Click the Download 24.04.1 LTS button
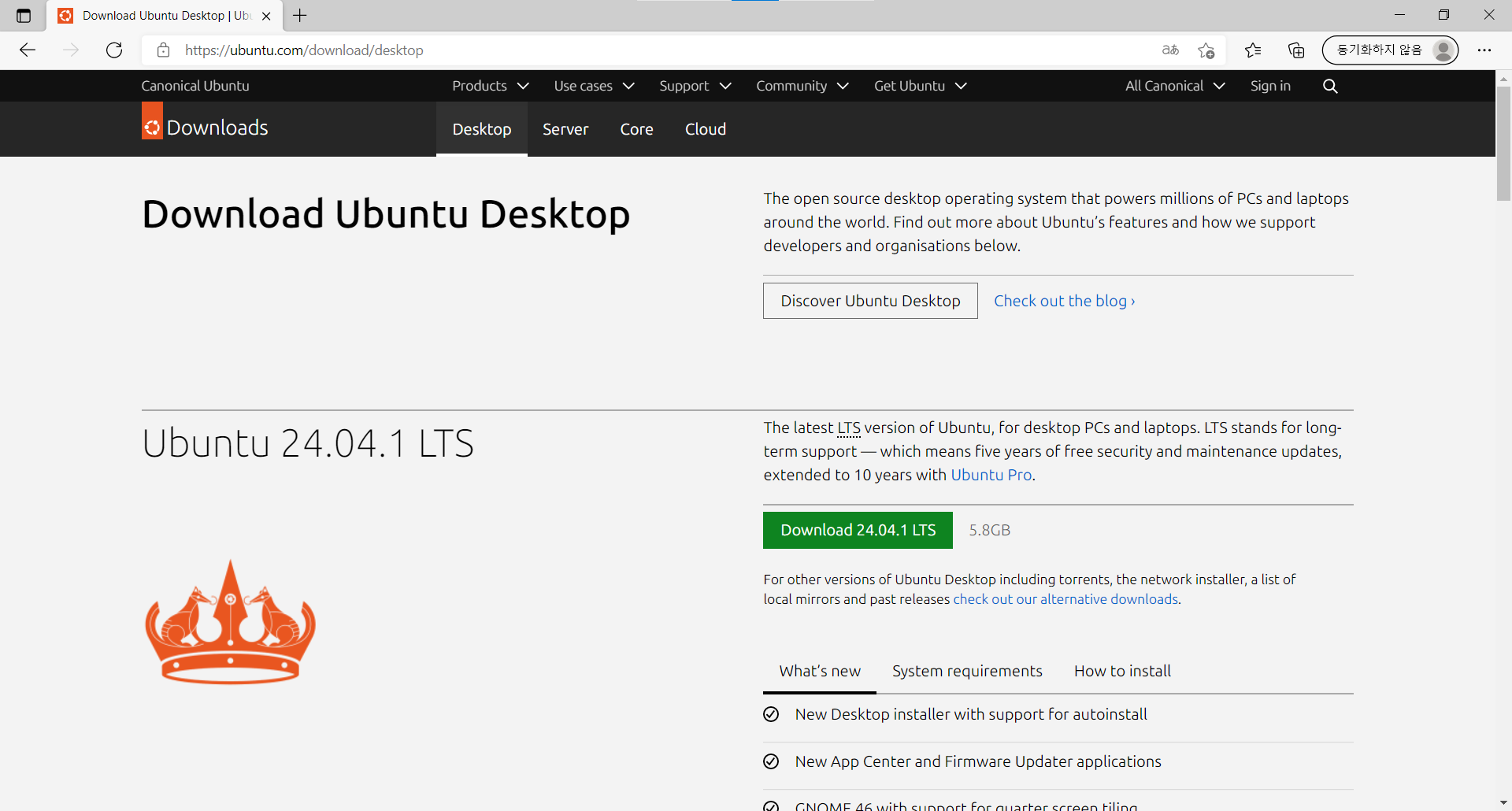Image resolution: width=1512 pixels, height=811 pixels. coord(858,530)
